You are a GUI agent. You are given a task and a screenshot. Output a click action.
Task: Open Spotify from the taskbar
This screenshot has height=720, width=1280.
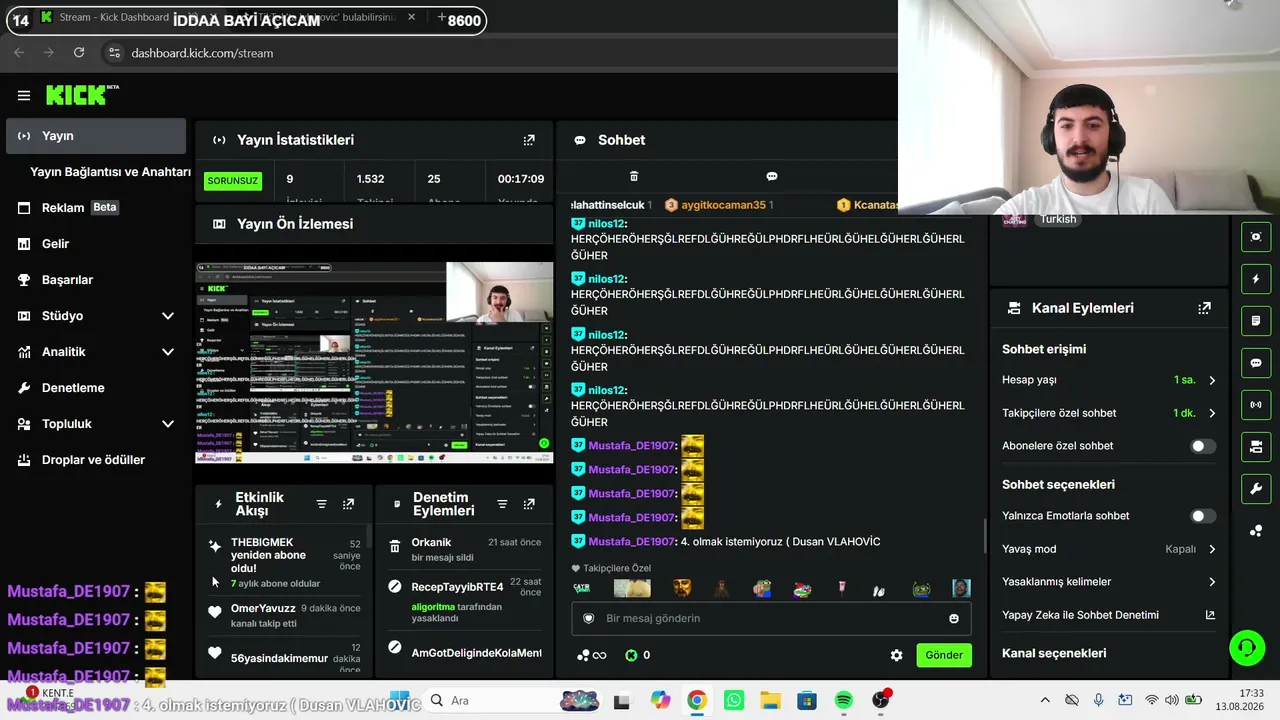843,700
